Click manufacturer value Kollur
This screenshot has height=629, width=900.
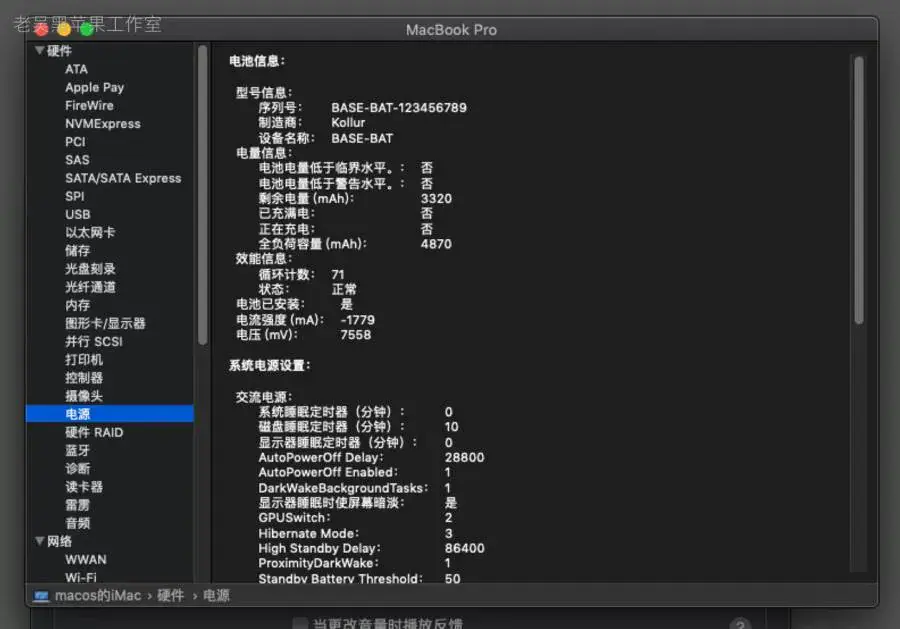click(348, 122)
